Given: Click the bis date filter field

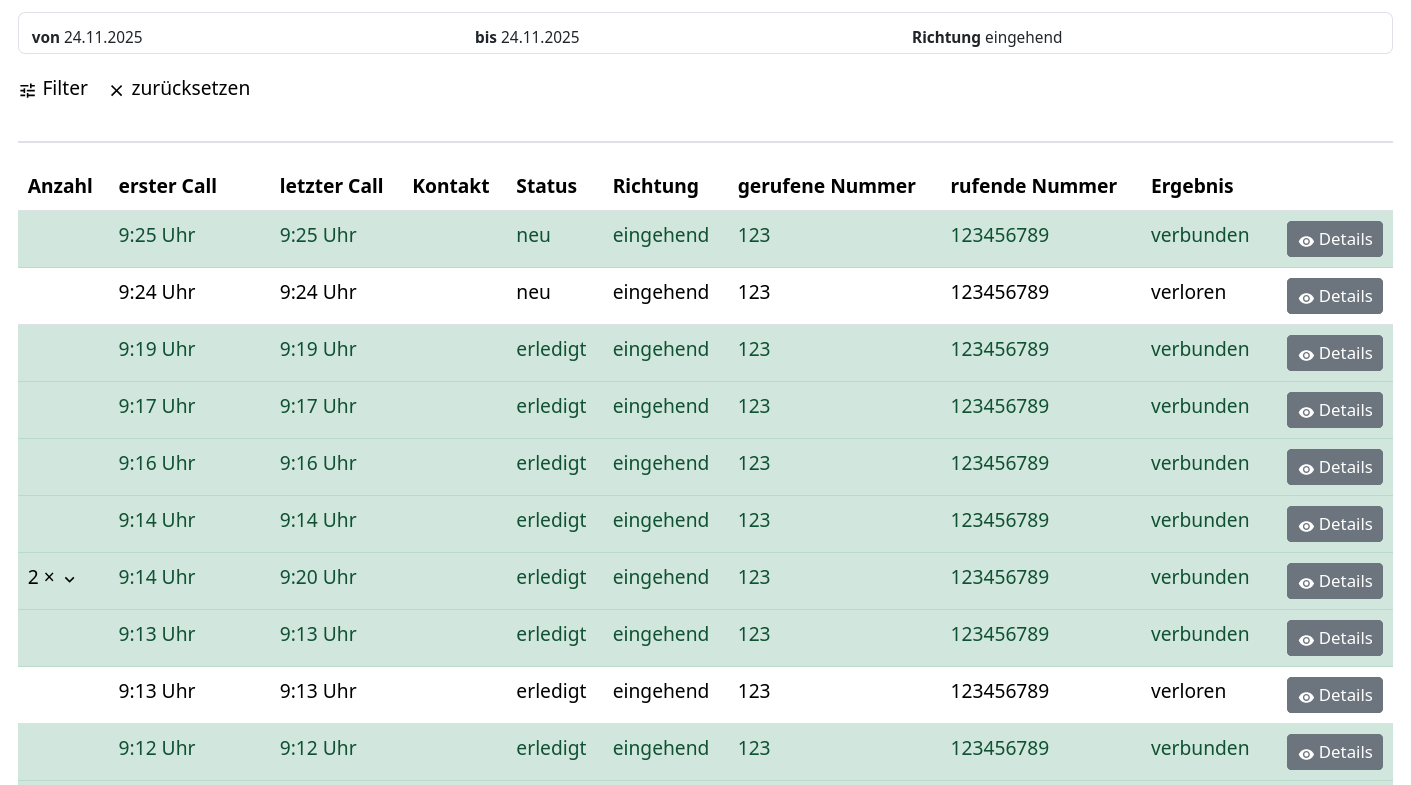Looking at the screenshot, I should (x=527, y=38).
